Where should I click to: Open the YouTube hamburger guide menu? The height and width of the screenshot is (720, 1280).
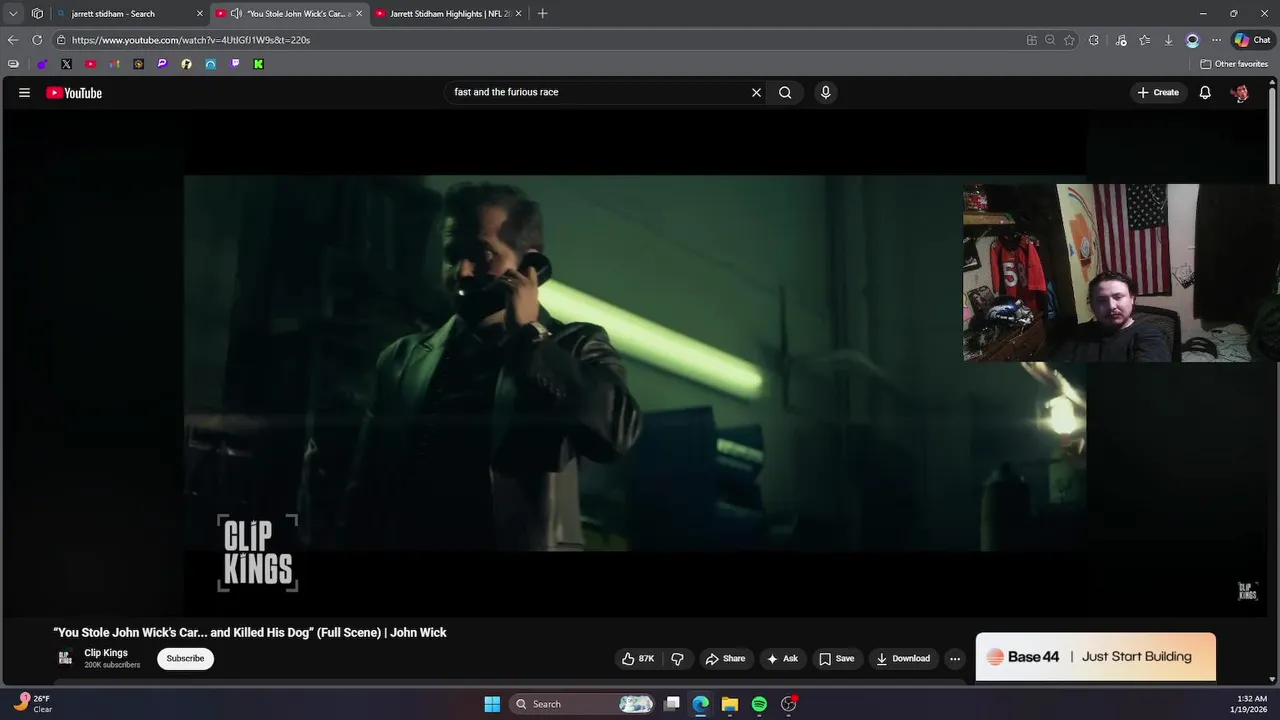point(24,93)
